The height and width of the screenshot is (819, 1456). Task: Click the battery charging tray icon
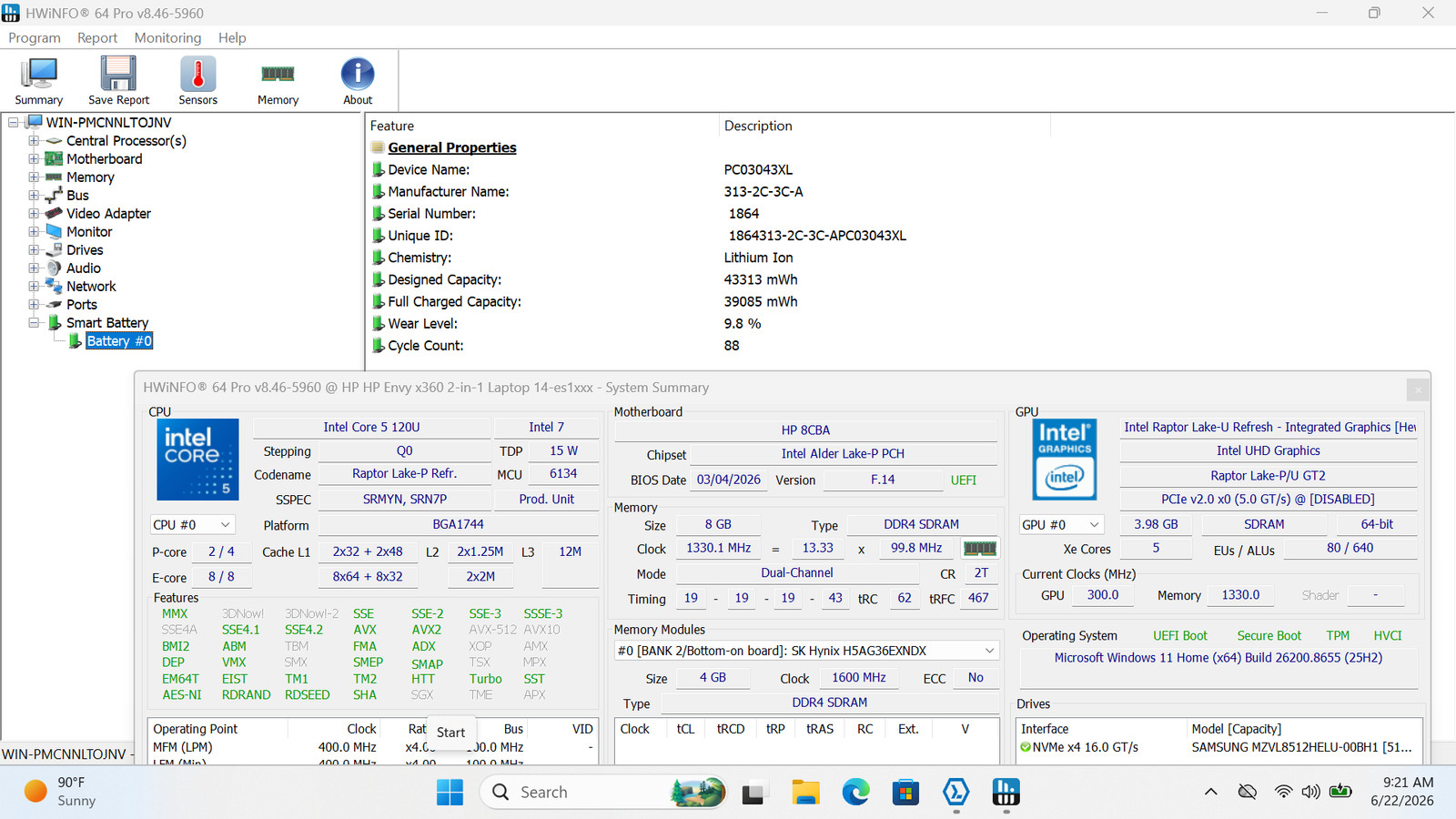click(x=1340, y=792)
